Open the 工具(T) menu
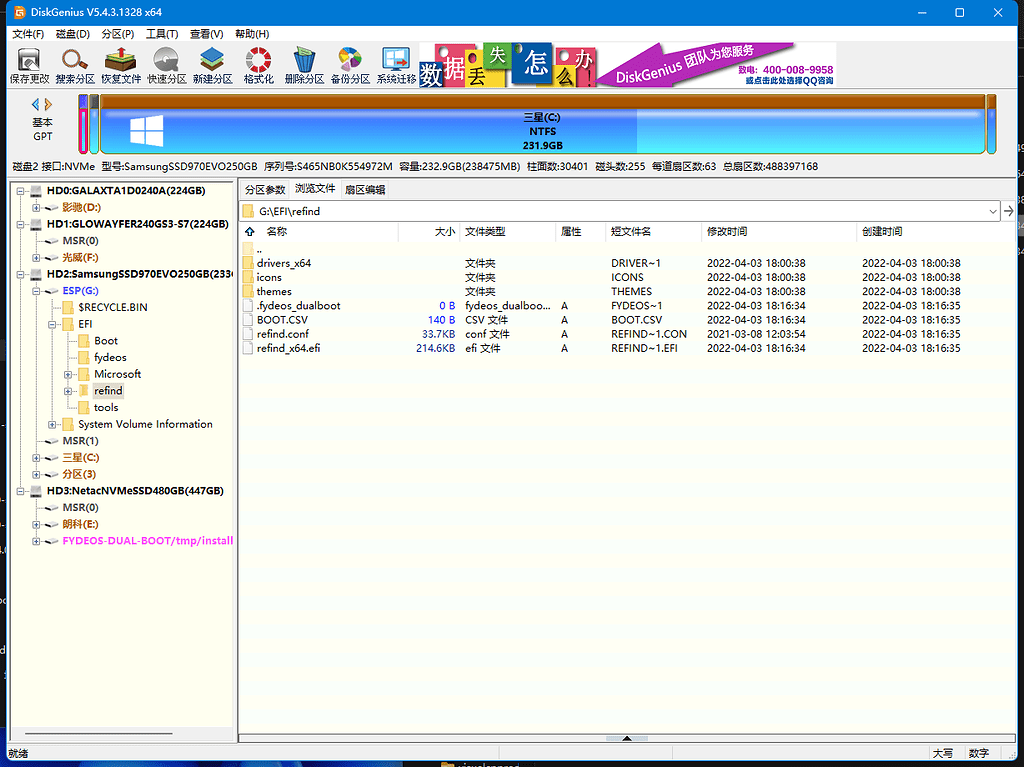The width and height of the screenshot is (1024, 767). [x=161, y=34]
